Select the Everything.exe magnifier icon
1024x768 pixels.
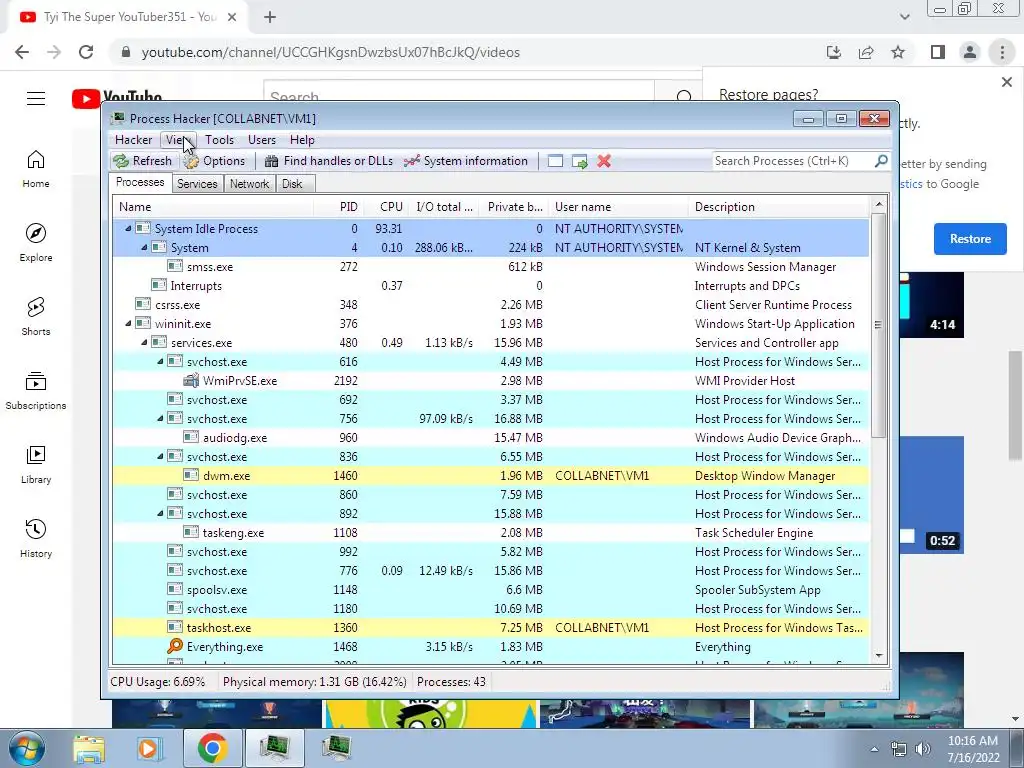(x=175, y=647)
